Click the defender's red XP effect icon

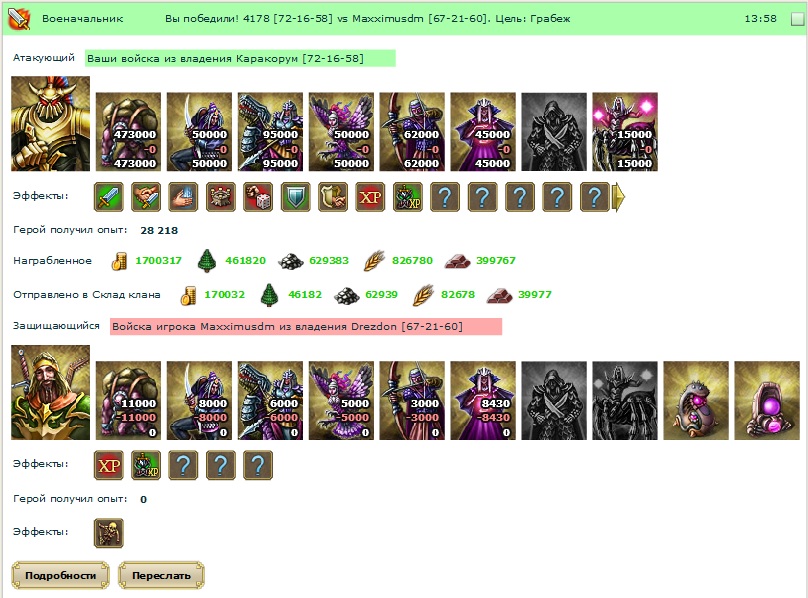click(x=109, y=465)
